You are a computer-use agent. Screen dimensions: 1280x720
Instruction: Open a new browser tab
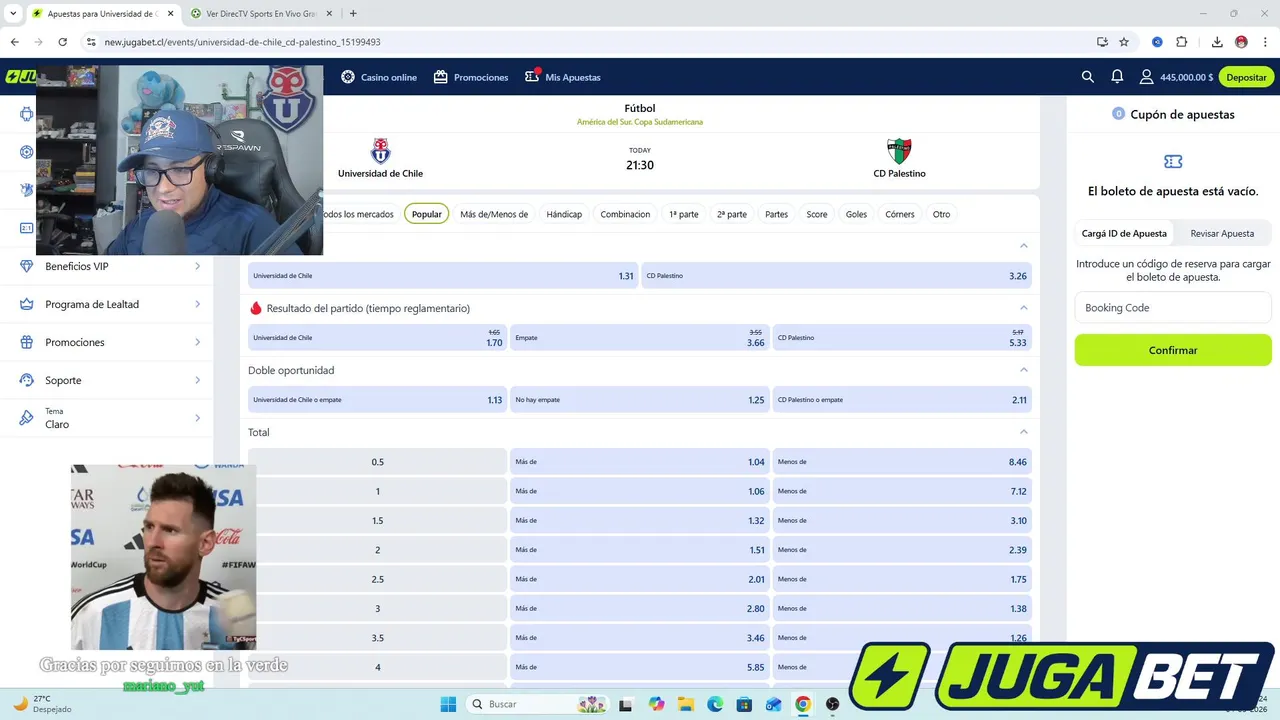click(x=353, y=14)
